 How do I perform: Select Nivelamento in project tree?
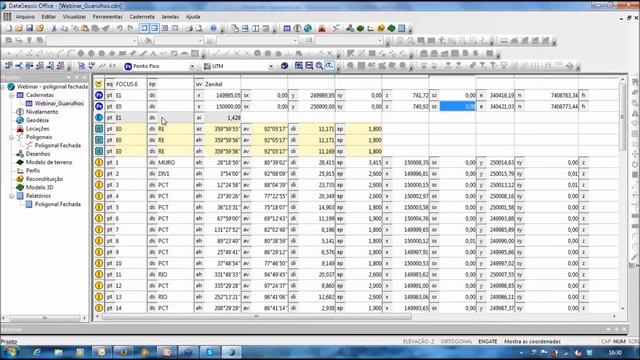click(x=42, y=112)
